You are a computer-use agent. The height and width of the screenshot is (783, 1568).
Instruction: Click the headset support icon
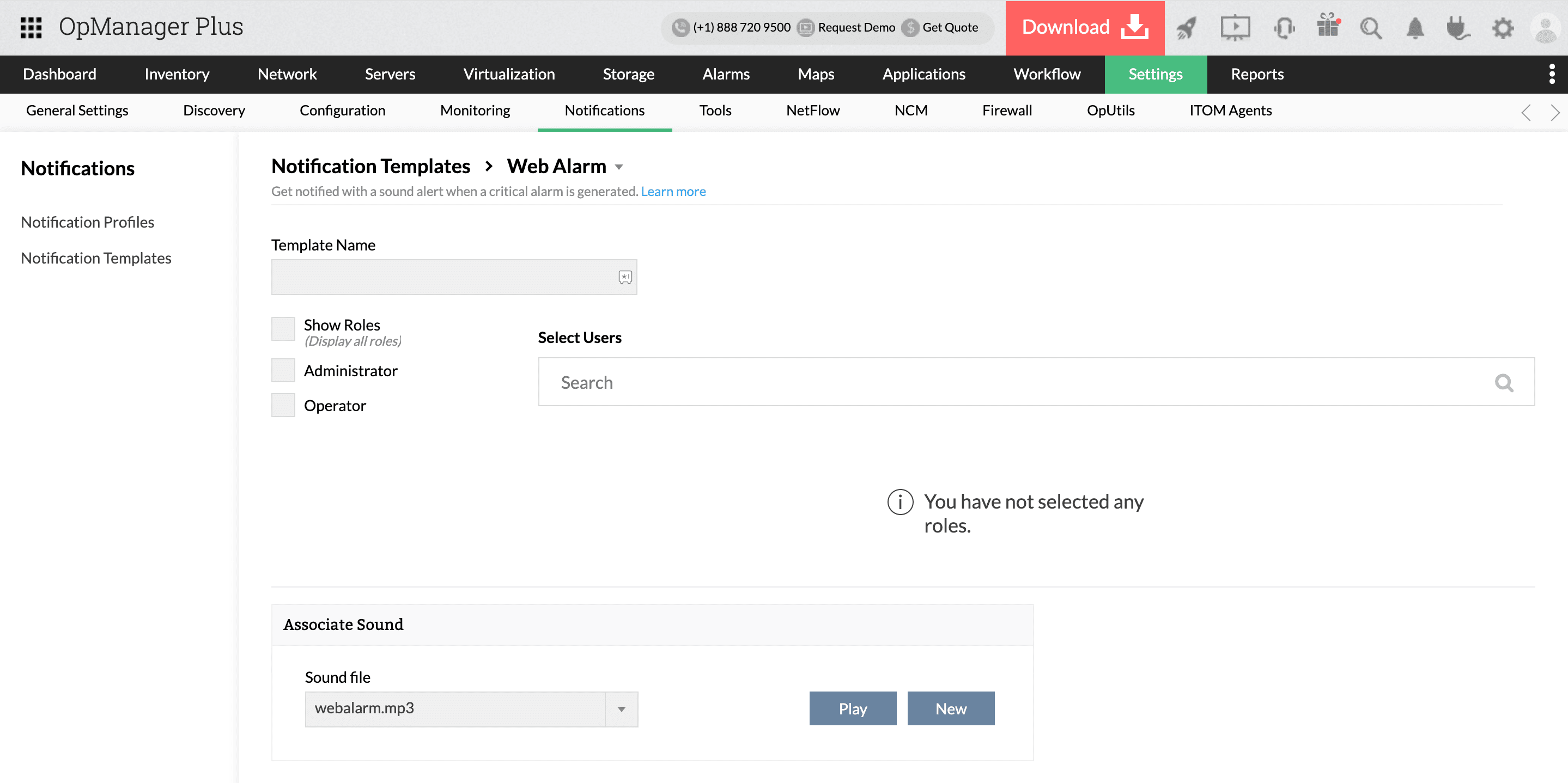1284,27
